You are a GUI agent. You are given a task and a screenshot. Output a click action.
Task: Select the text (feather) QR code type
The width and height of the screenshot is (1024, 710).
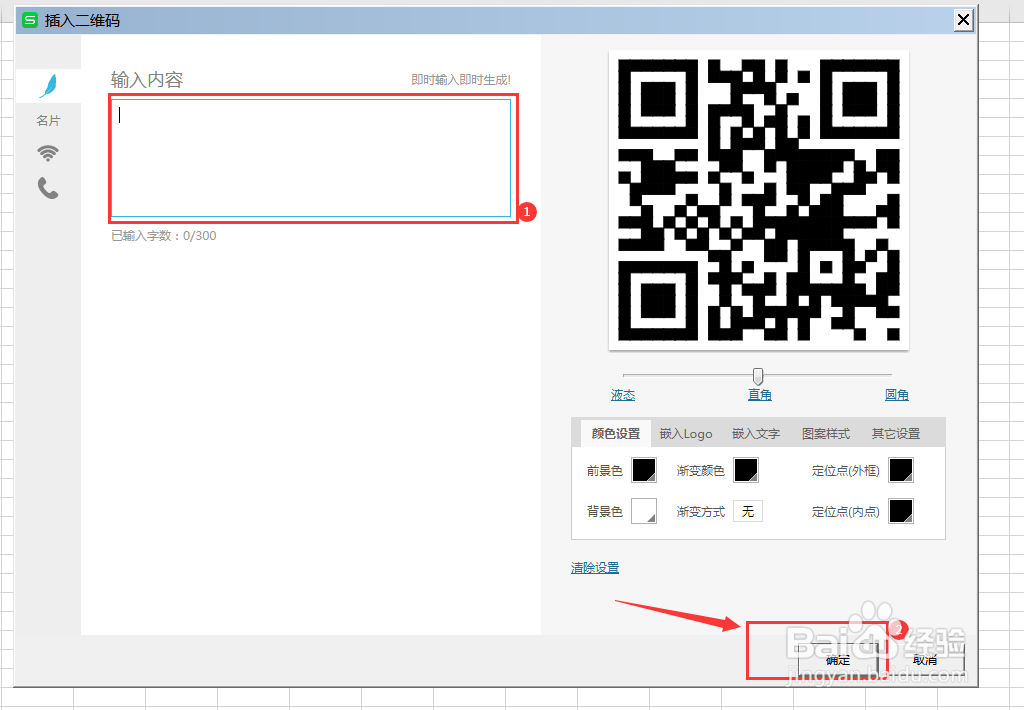[x=47, y=85]
